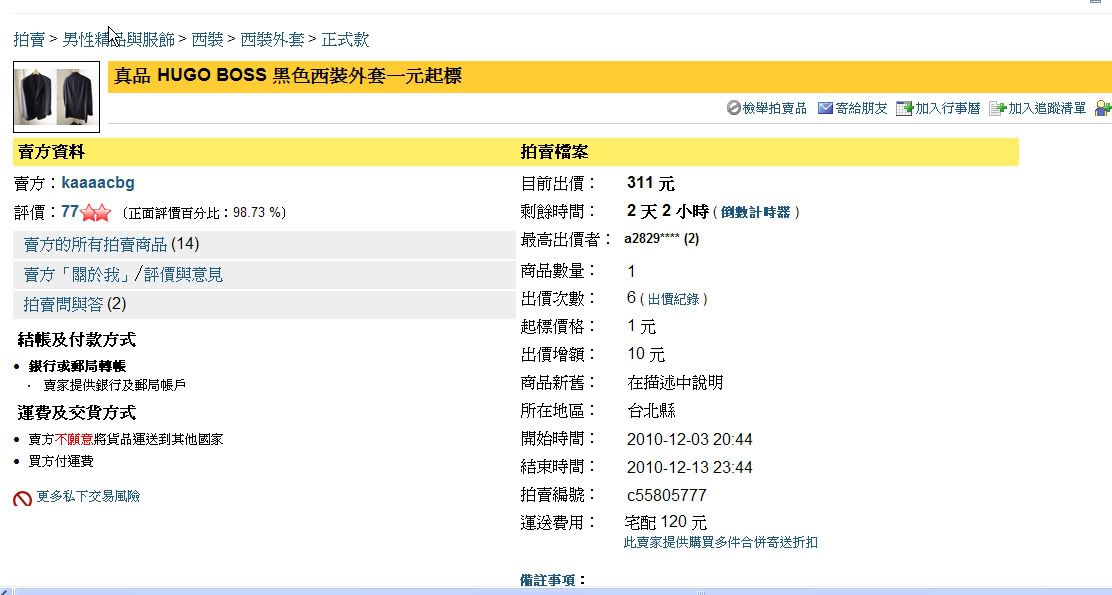
Task: Open the HUGO BOSS jacket thumbnail image
Action: pos(56,96)
